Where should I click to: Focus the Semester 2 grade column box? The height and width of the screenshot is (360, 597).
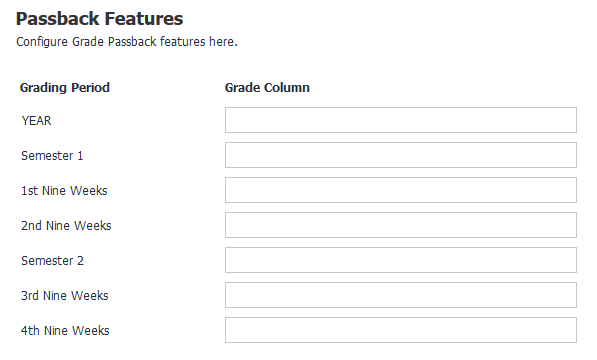(401, 260)
